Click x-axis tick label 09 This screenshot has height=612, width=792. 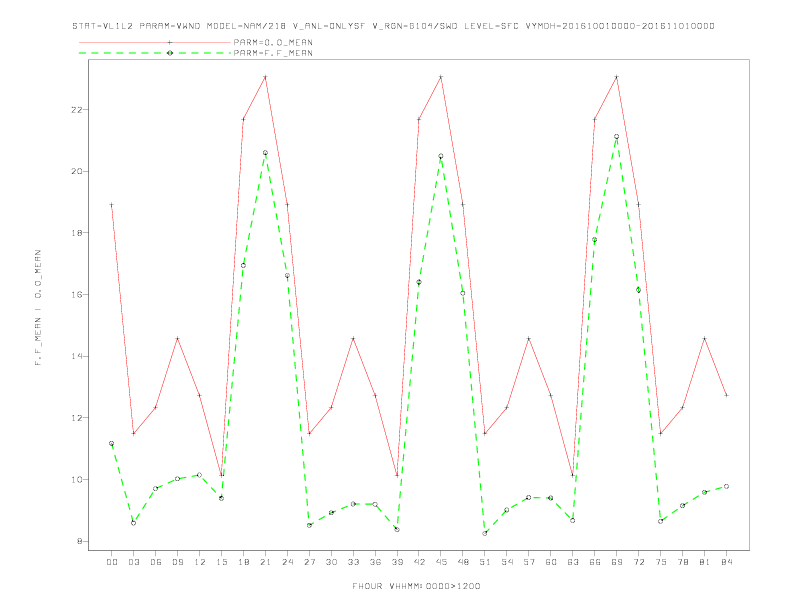coord(177,562)
